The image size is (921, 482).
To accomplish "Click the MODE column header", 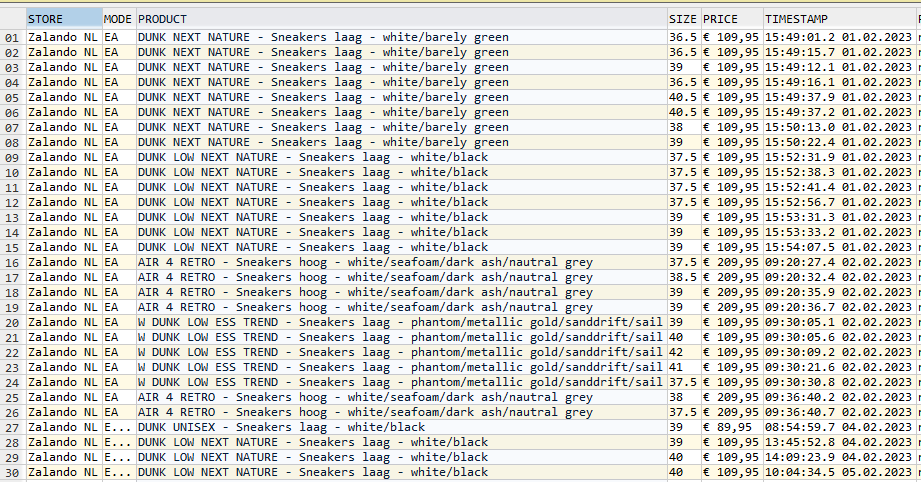I will point(119,19).
